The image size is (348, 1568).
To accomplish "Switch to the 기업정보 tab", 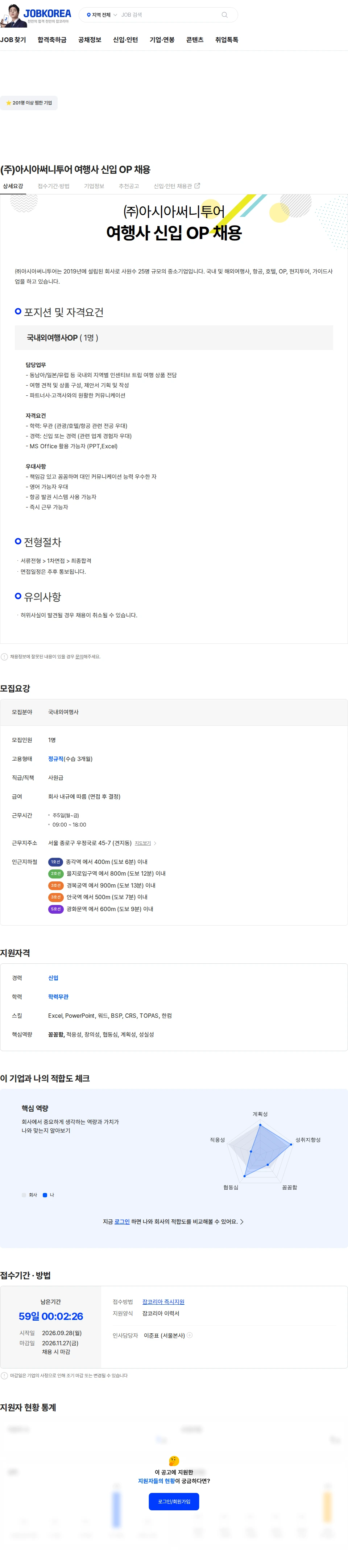I will click(x=94, y=186).
